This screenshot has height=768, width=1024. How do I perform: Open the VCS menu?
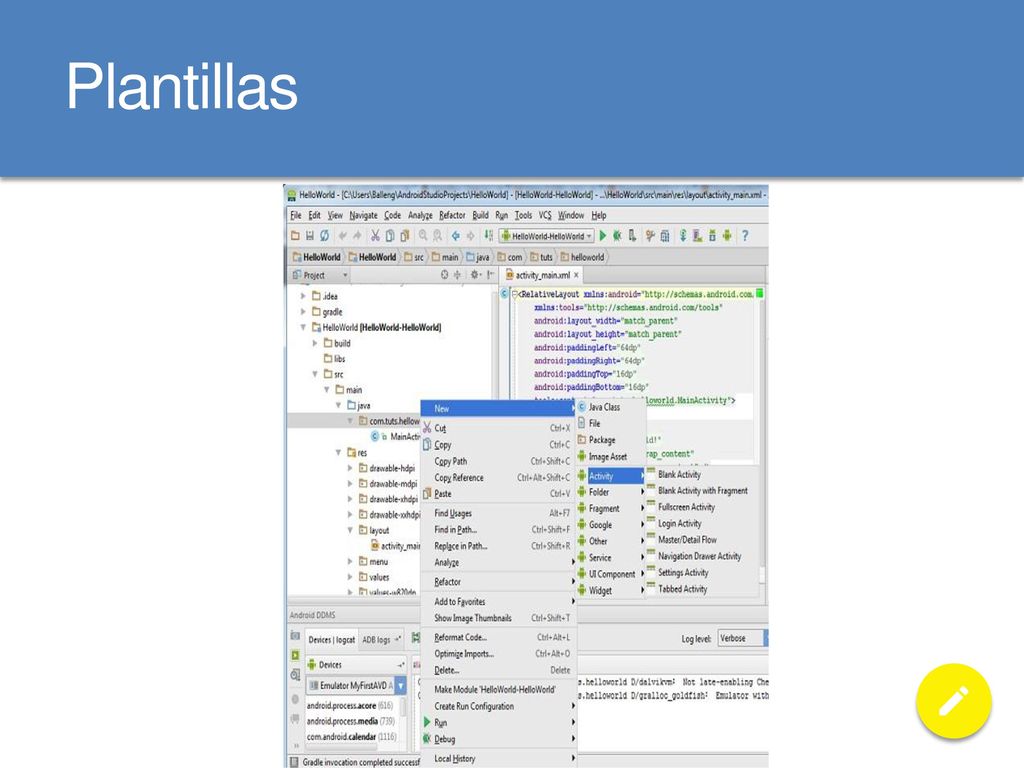[545, 215]
